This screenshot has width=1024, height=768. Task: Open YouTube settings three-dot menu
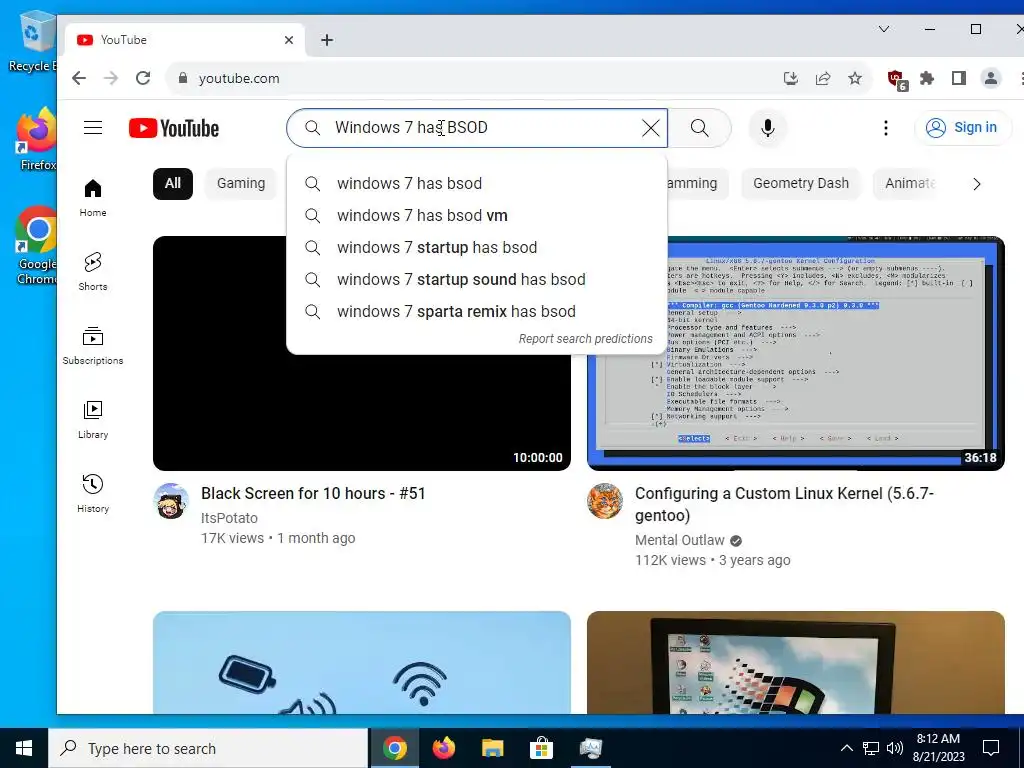886,128
